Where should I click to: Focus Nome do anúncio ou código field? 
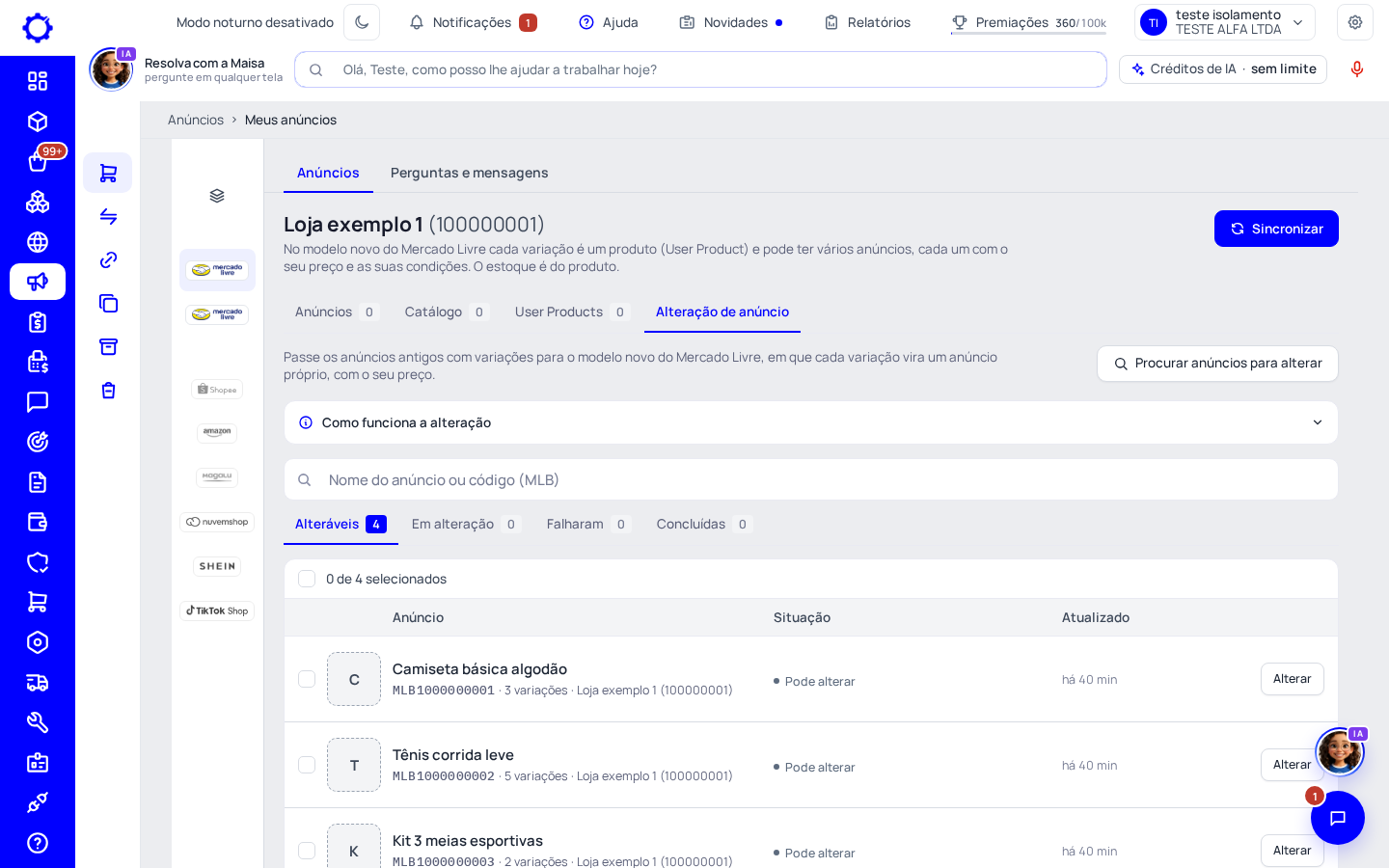811,479
